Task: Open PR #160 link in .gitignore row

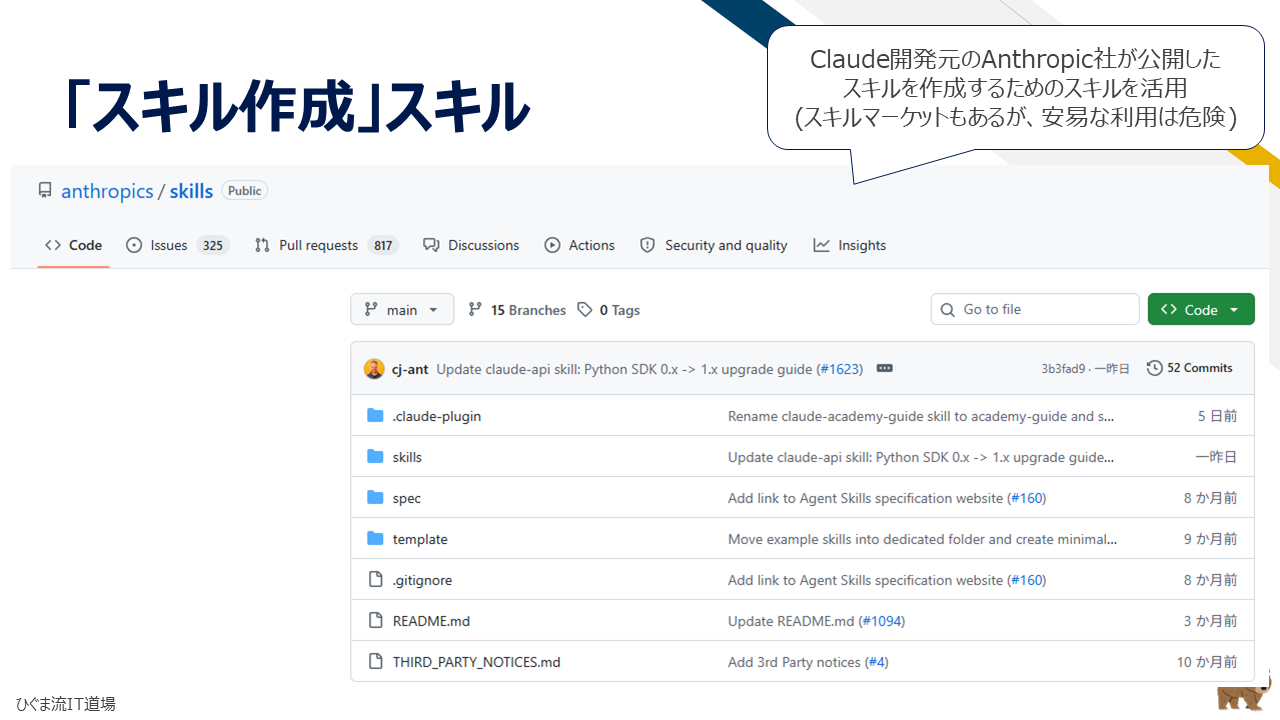Action: click(x=1027, y=580)
